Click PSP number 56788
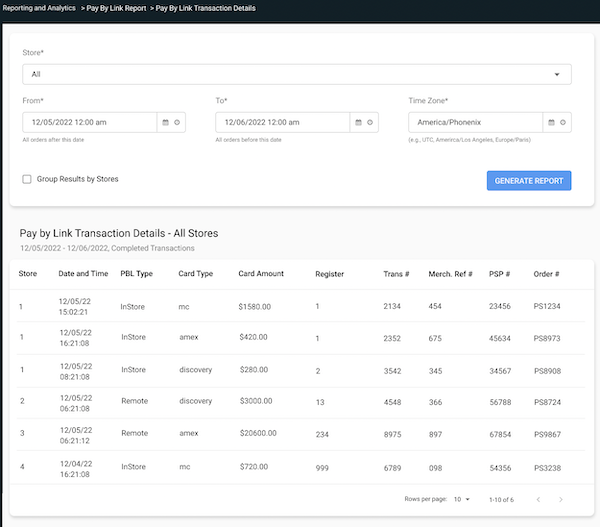Viewport: 600px width, 527px height. (500, 402)
